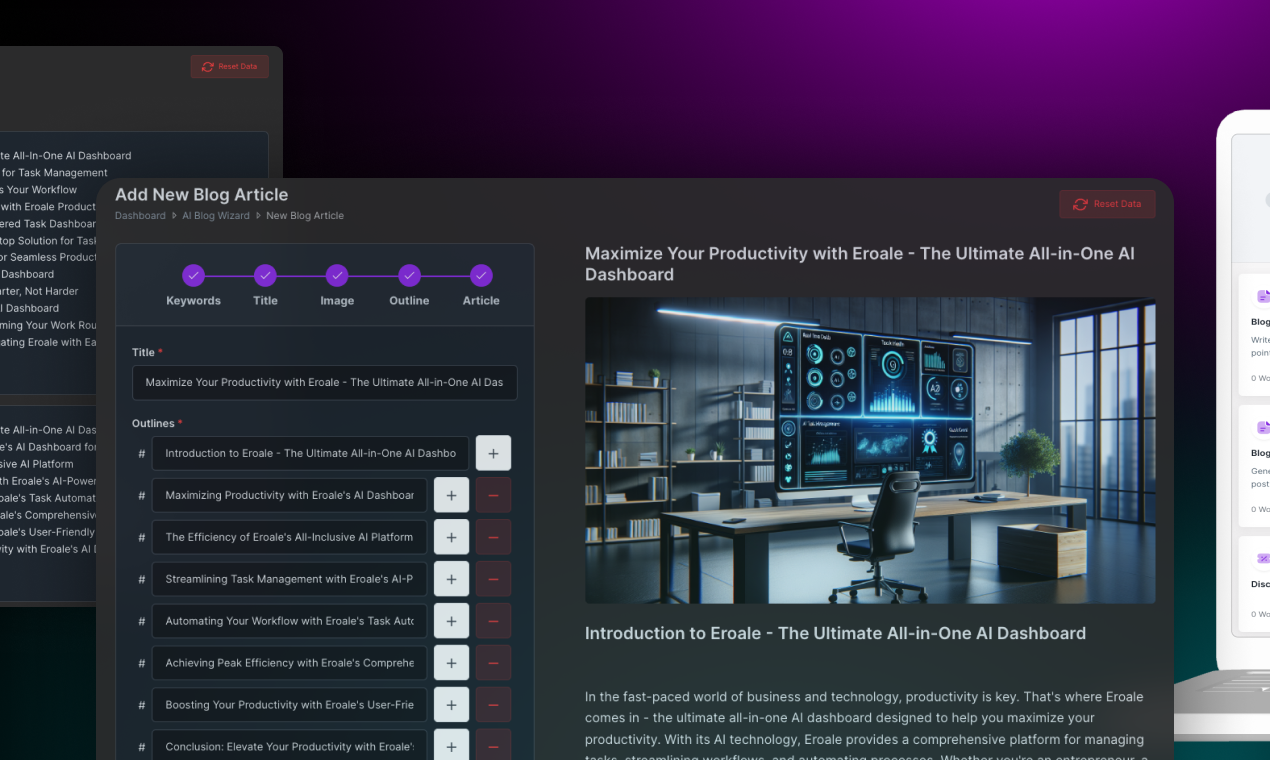
Task: Edit the Conclusion outline field
Action: 289,747
